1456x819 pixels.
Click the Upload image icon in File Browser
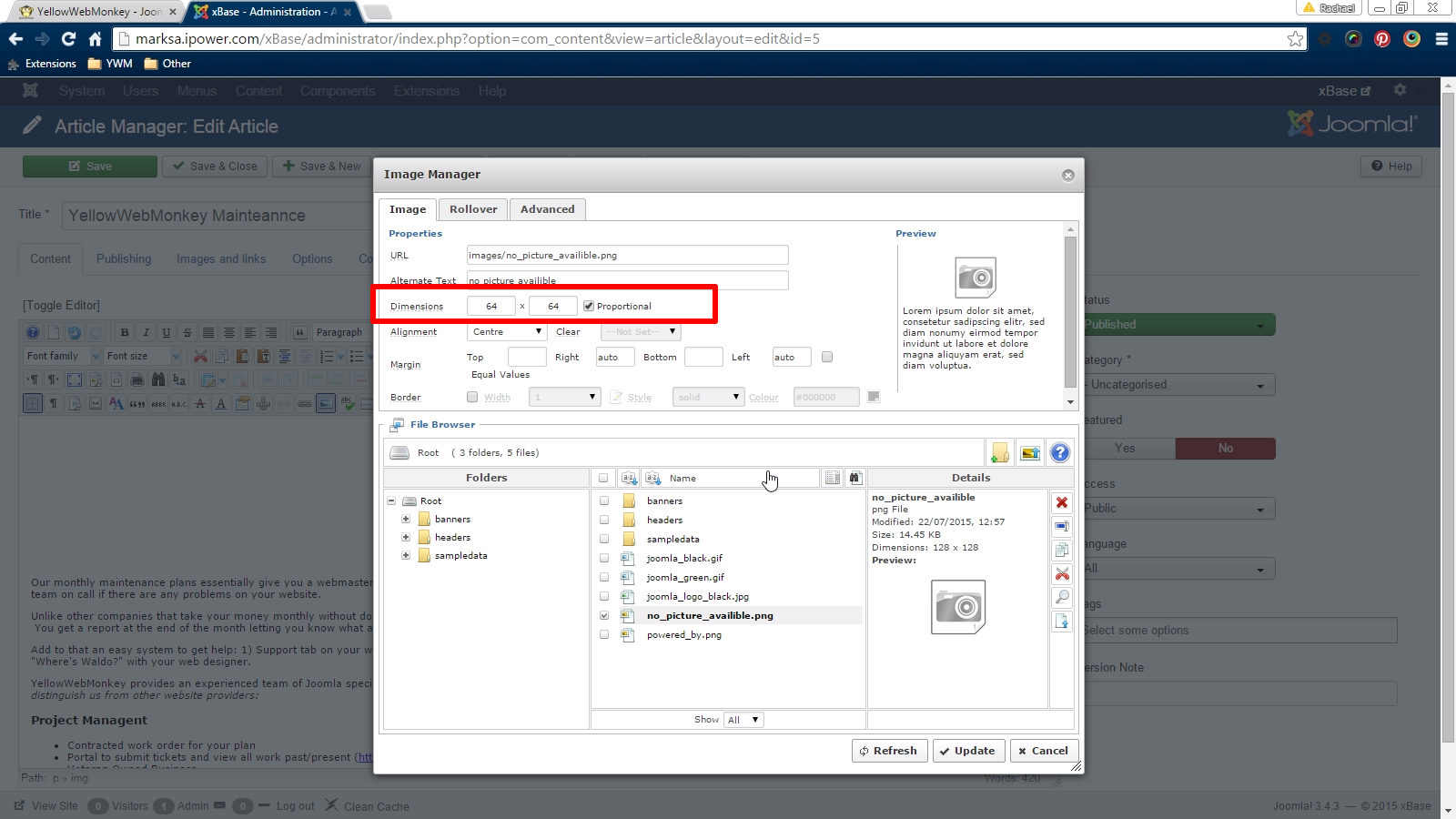[1030, 452]
